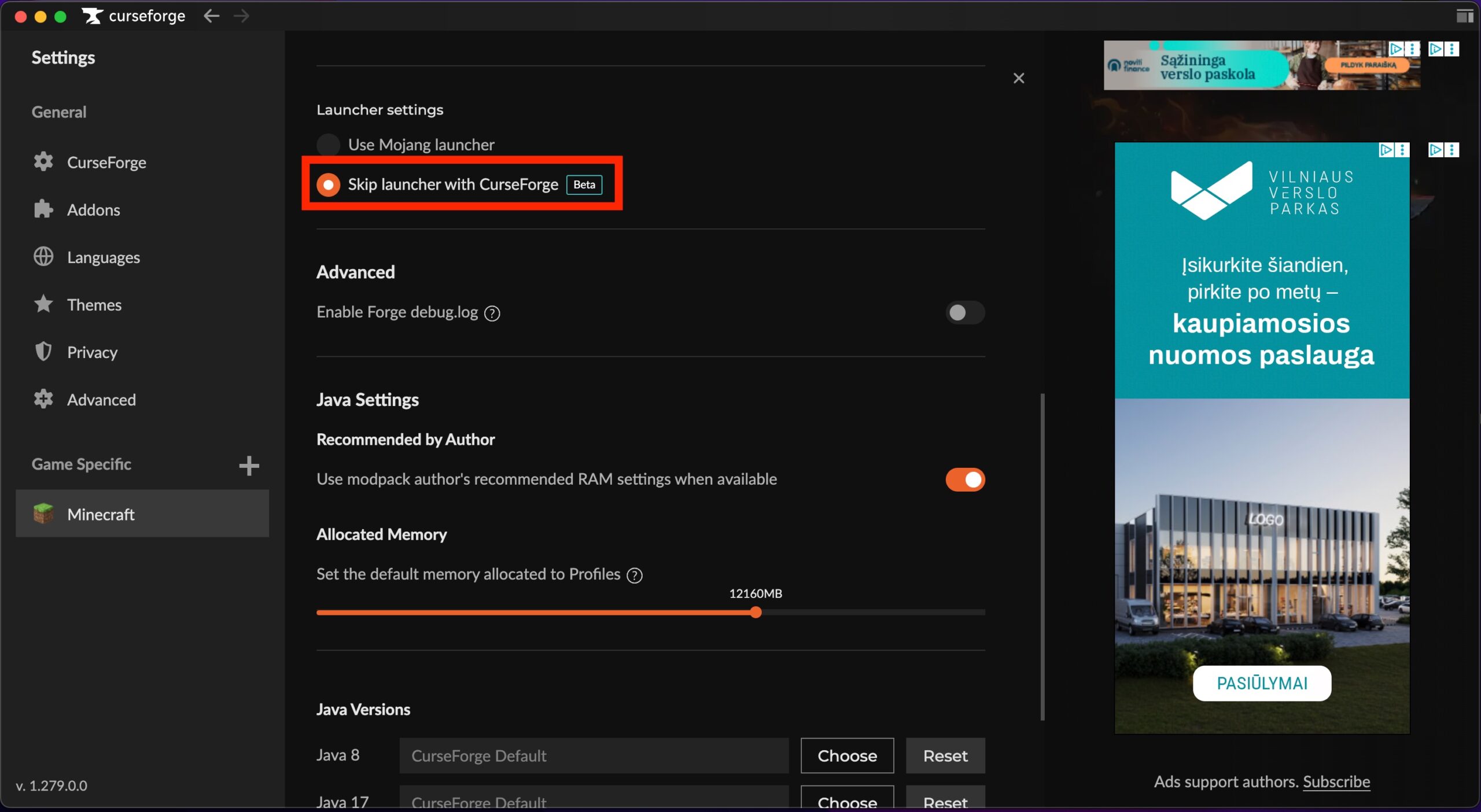Image resolution: width=1481 pixels, height=812 pixels.
Task: Click the AdChoices icon on the top banner
Action: pyautogui.click(x=1396, y=49)
